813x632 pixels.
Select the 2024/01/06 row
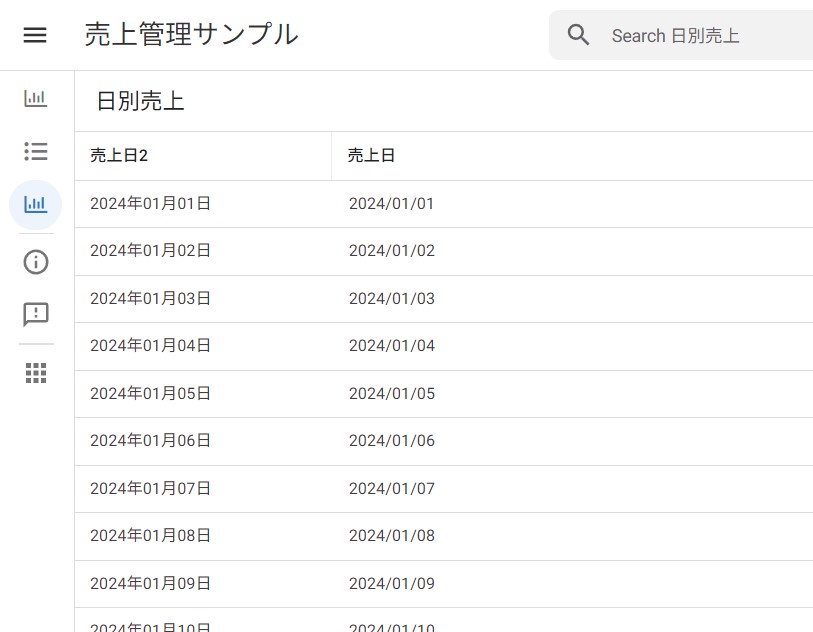pos(392,441)
